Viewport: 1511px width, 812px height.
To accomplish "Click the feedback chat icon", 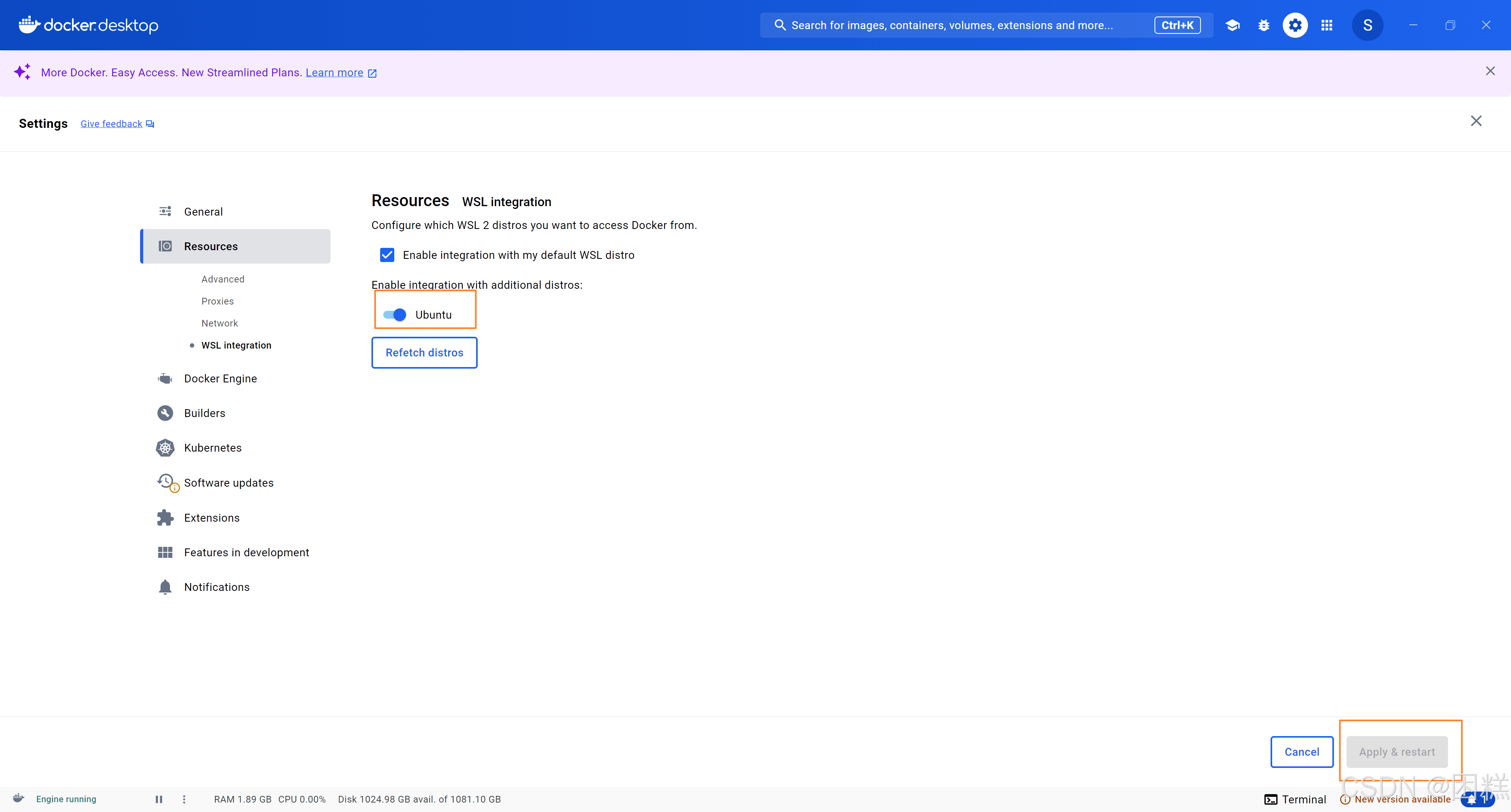I will point(150,124).
